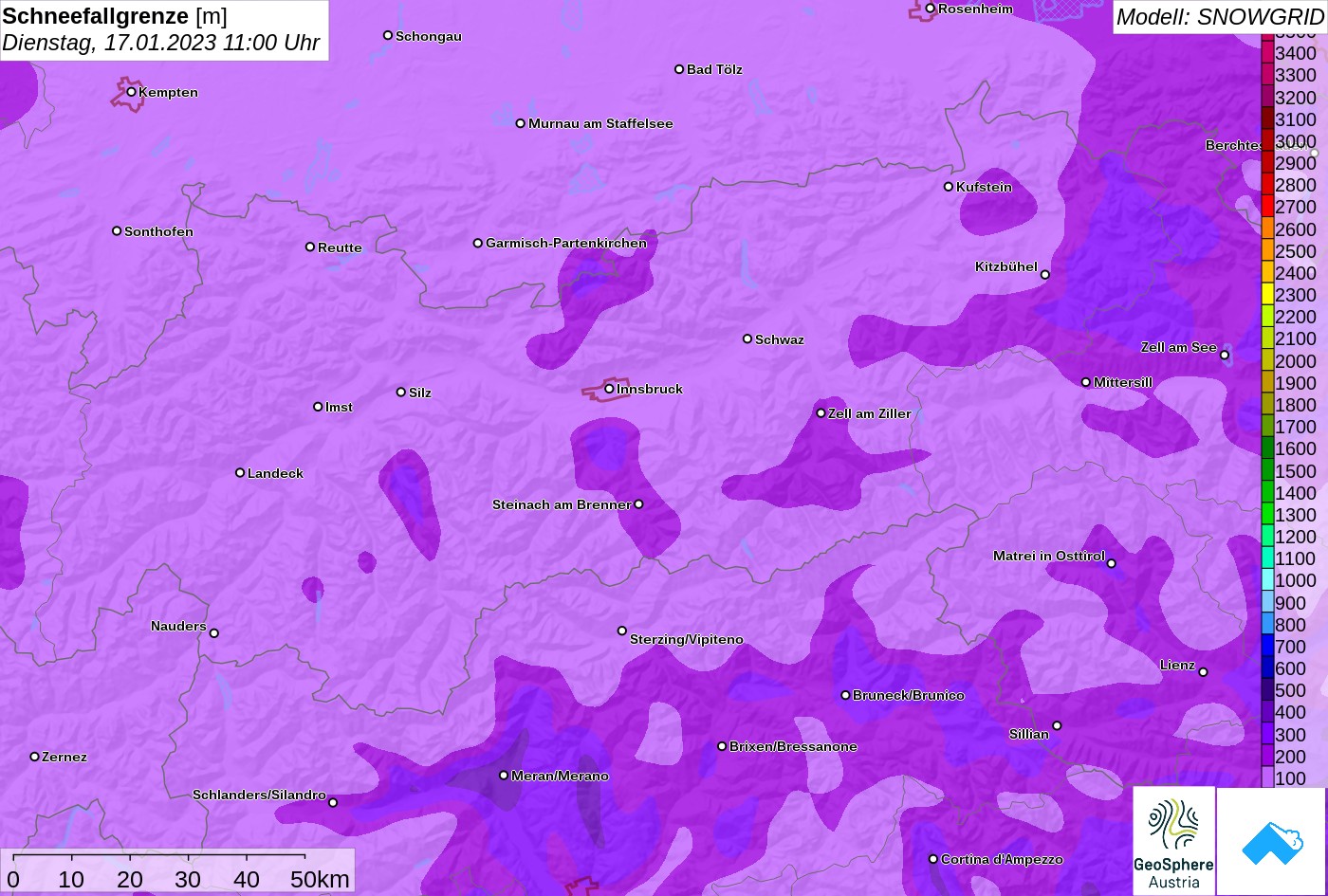Click the Nauders marker dot
The image size is (1328, 896).
[x=214, y=633]
